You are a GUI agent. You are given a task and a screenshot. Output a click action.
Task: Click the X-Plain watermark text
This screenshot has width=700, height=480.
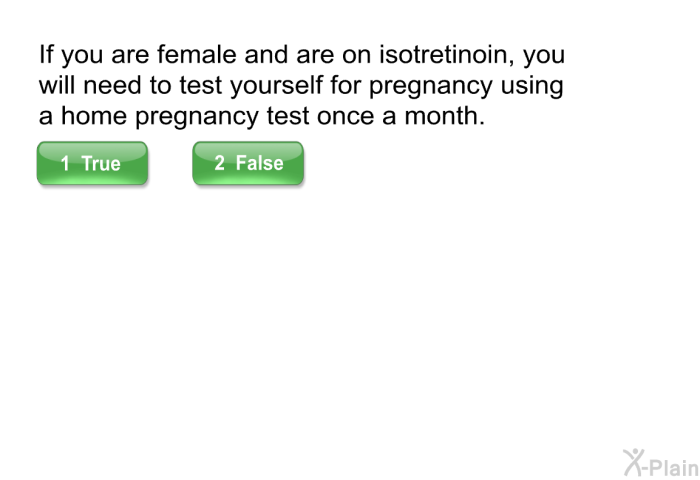click(x=672, y=468)
